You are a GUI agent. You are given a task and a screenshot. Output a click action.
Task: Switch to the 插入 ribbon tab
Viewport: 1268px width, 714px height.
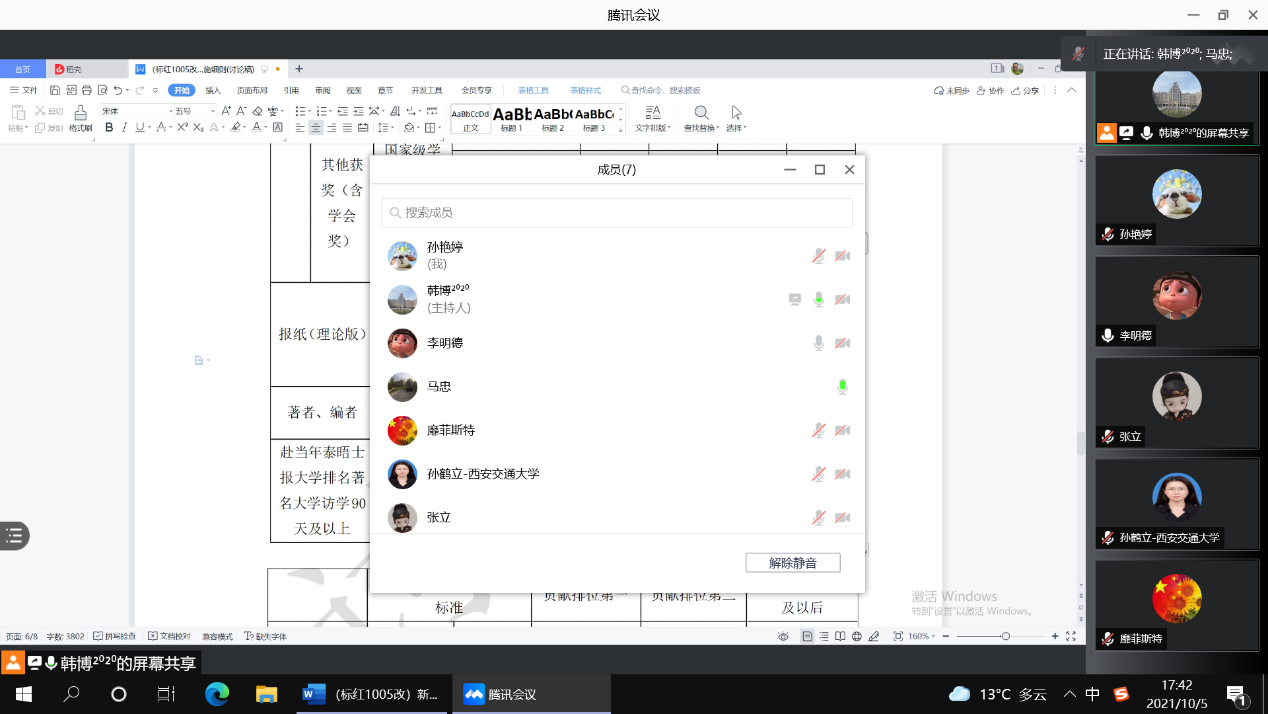(213, 90)
